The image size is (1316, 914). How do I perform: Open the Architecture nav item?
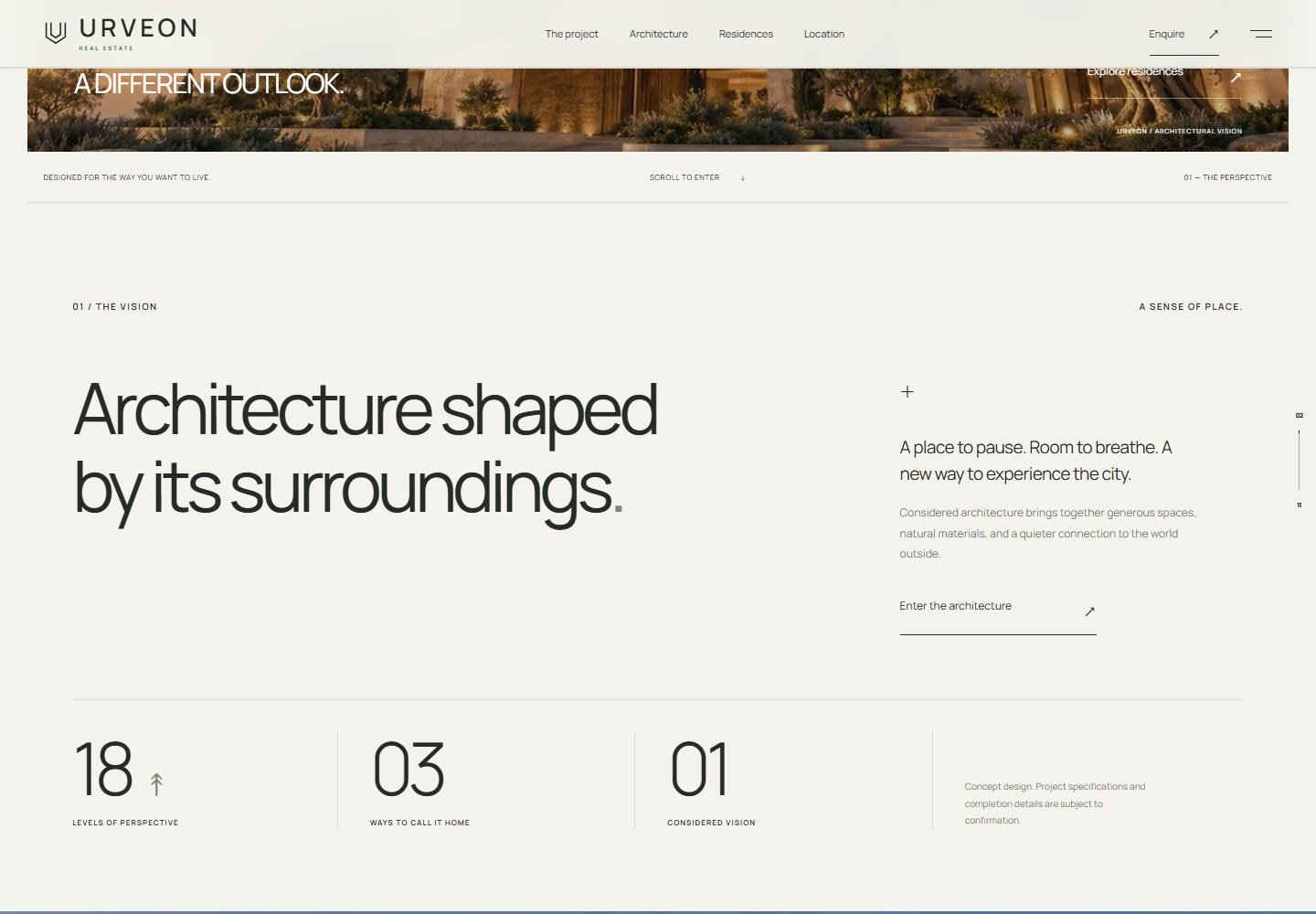point(658,34)
